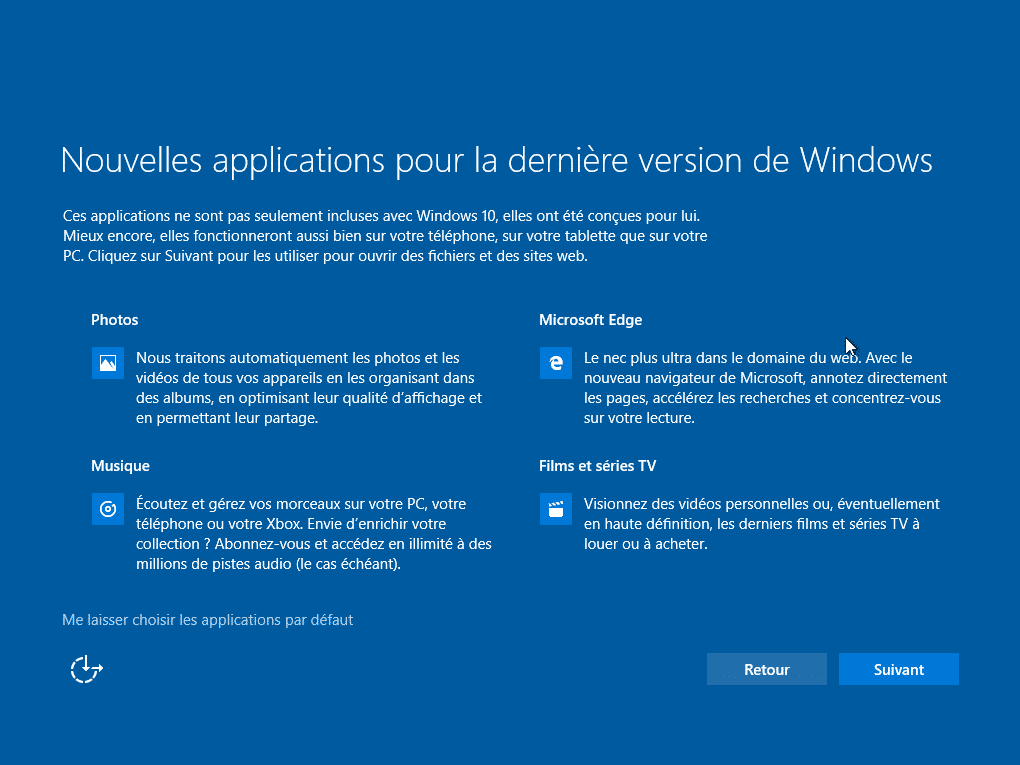Click the Photos description paragraph
Screen dimensions: 1020x765
[308, 388]
